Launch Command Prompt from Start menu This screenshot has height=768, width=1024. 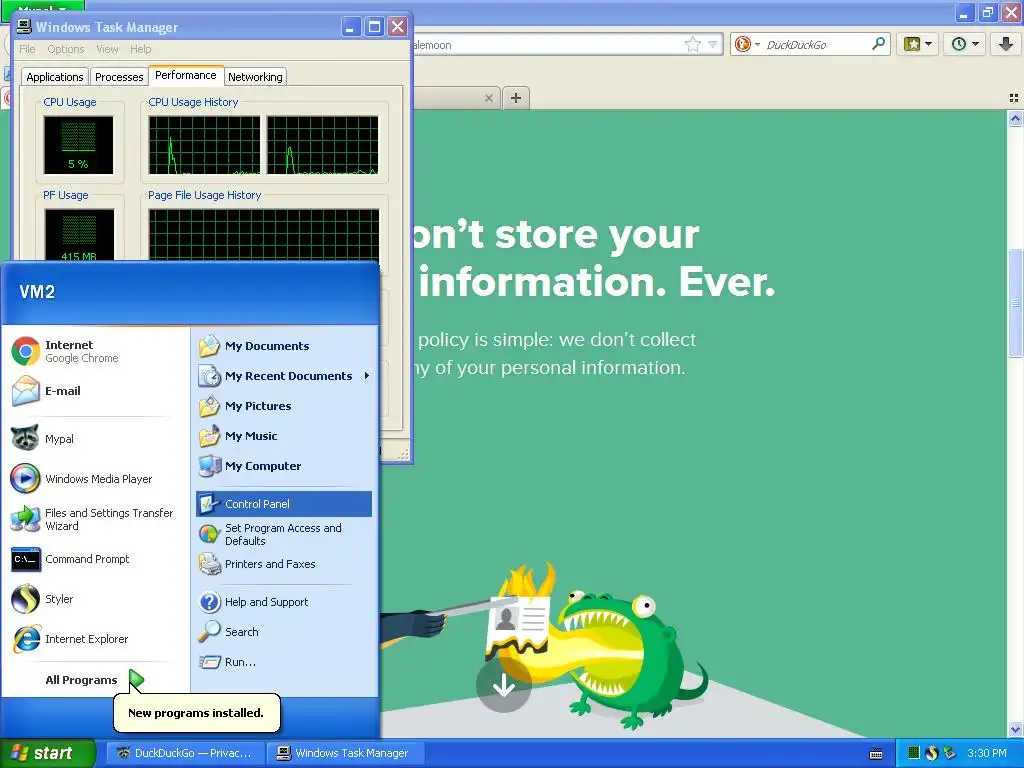click(x=72, y=559)
